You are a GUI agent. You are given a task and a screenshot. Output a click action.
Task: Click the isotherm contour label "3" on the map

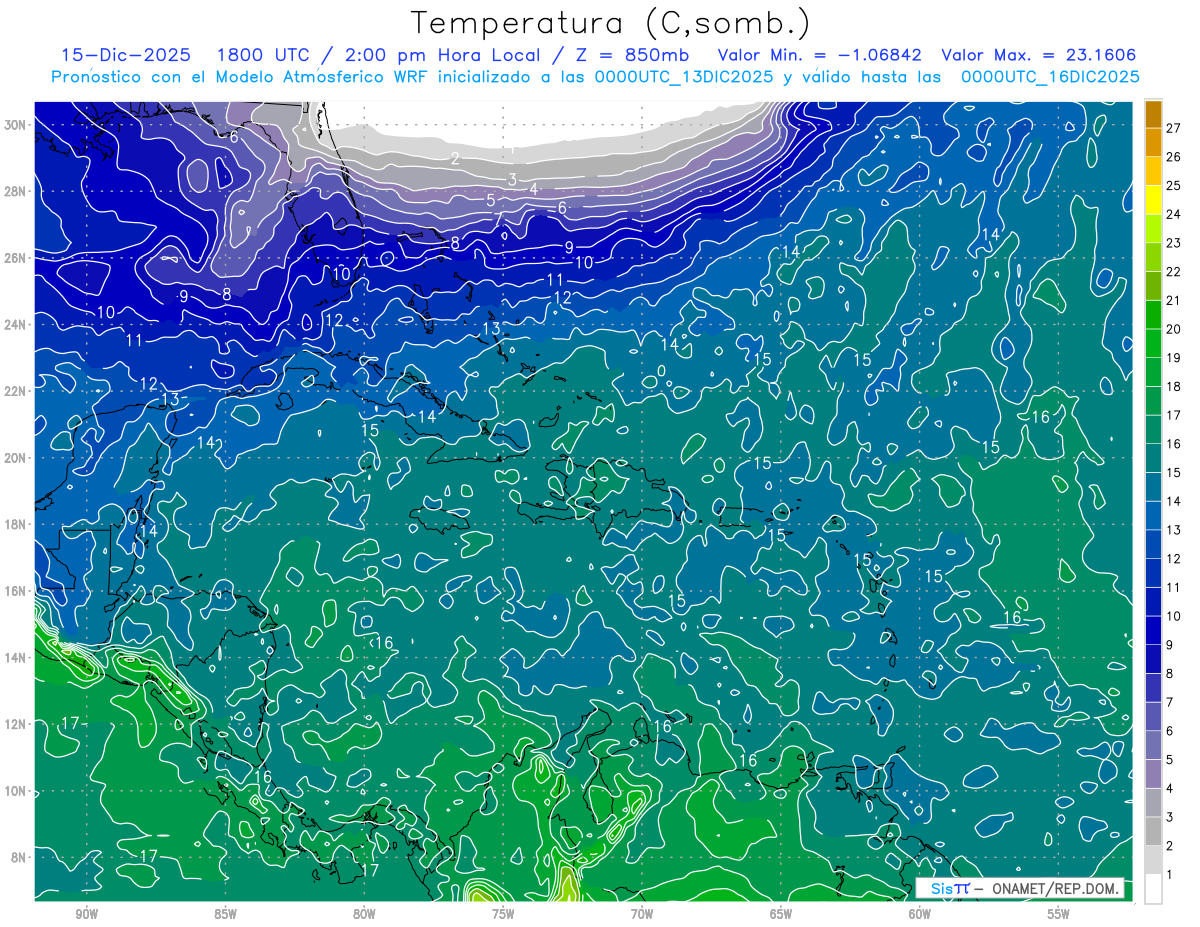tap(512, 180)
